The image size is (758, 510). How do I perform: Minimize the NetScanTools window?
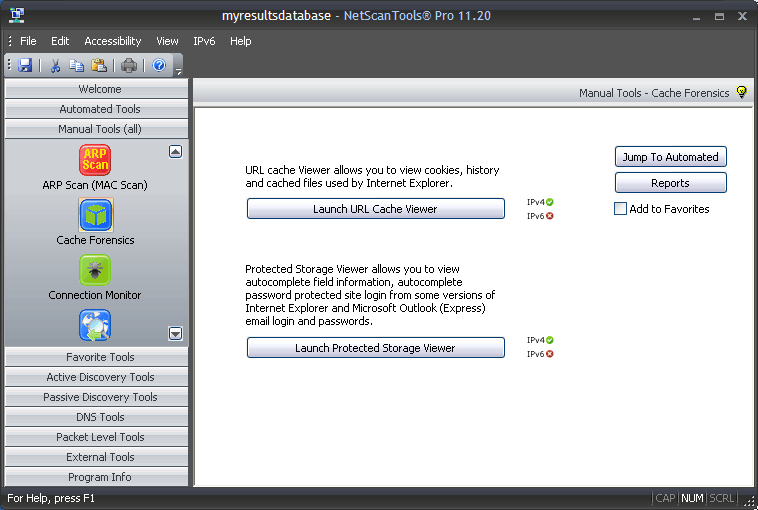click(696, 17)
